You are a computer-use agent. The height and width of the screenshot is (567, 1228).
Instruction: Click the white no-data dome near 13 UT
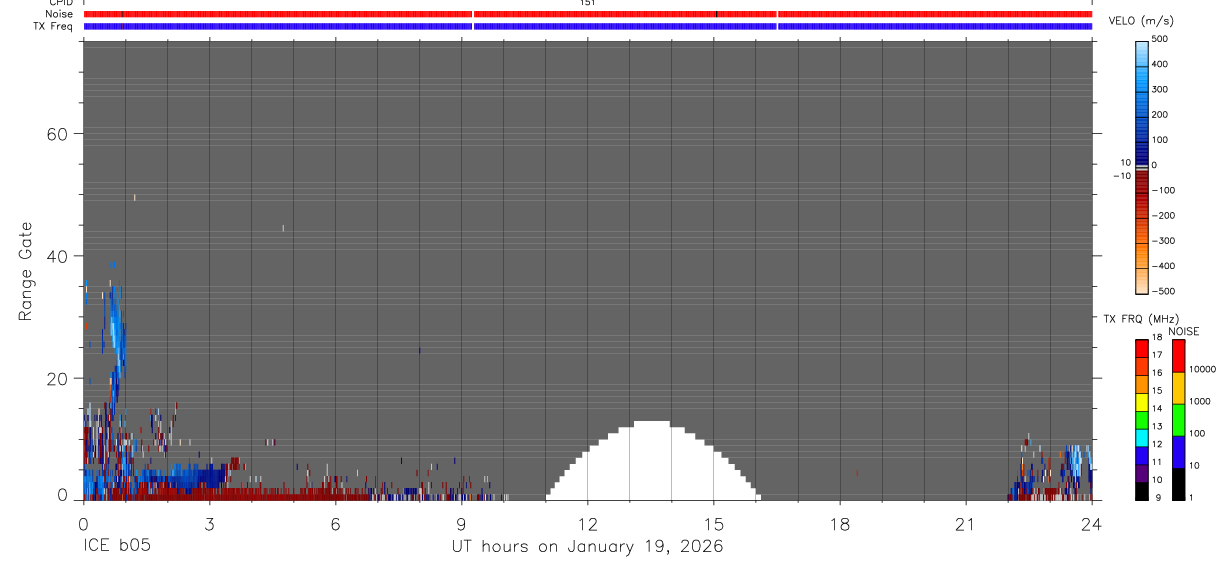tap(652, 465)
